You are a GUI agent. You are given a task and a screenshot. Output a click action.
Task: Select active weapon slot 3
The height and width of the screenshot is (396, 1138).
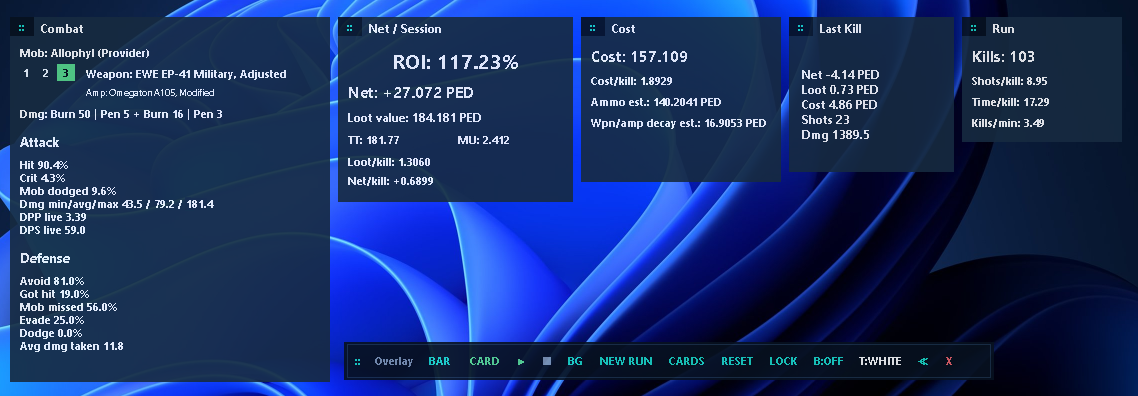(66, 73)
